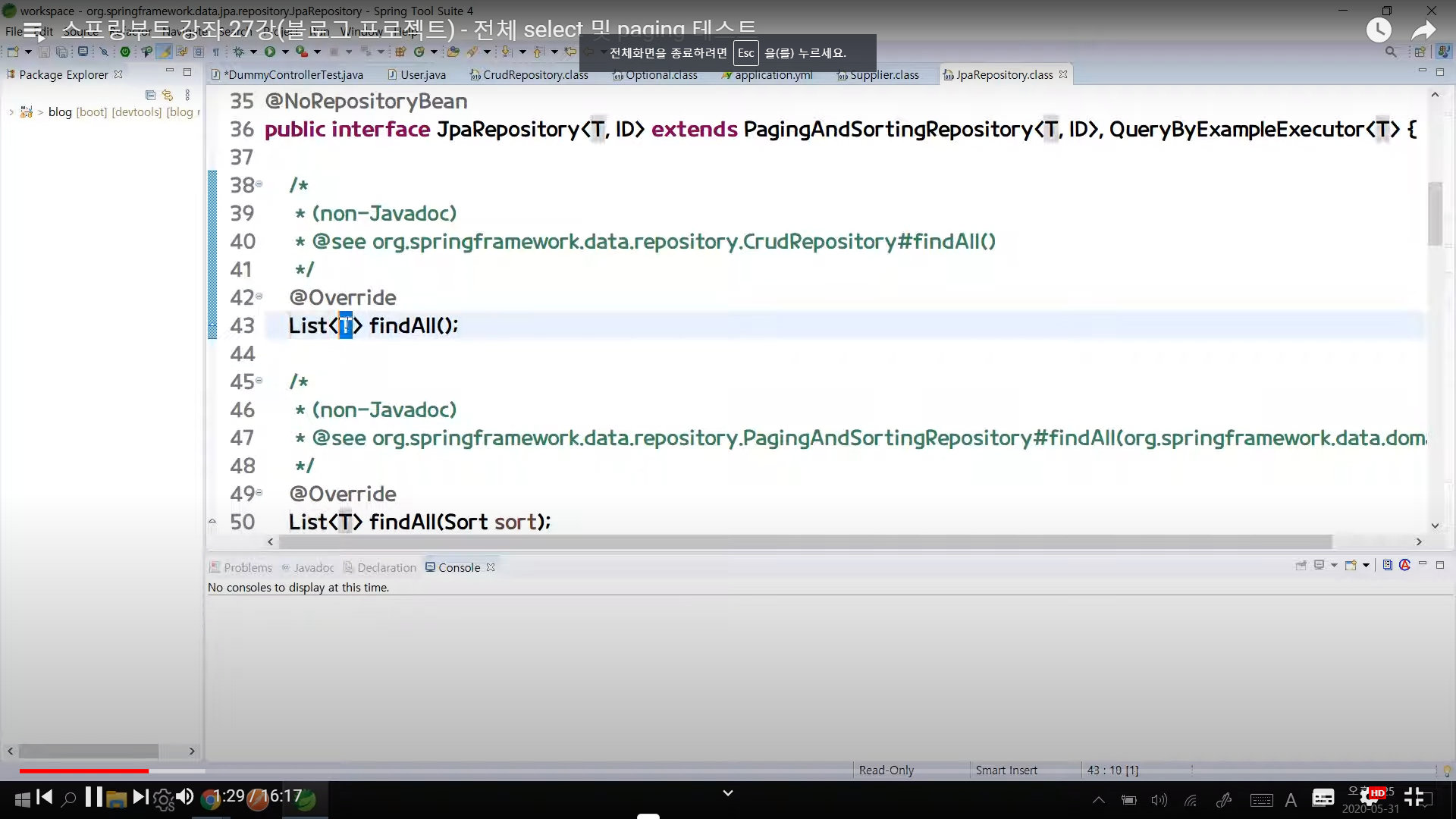Click Collapse All in Package Explorer
This screenshot has height=819, width=1456.
[150, 95]
